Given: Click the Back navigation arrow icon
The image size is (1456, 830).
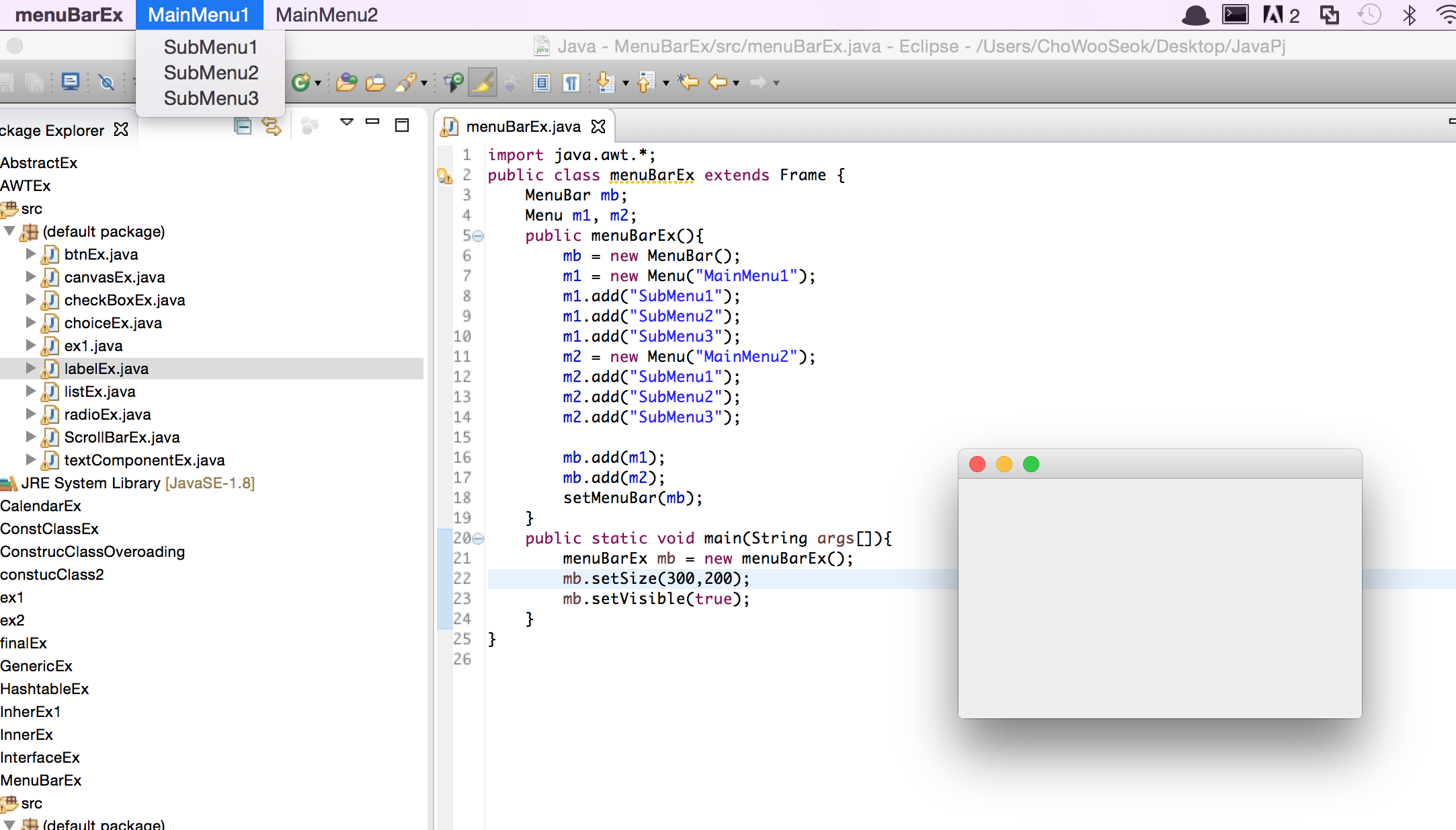Looking at the screenshot, I should 717,82.
